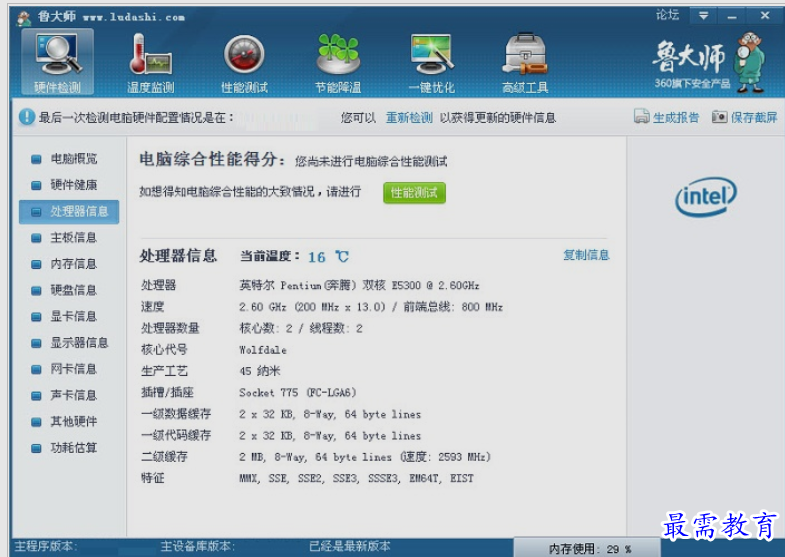Open the 硬件检测 hardware detection tab

(58, 62)
